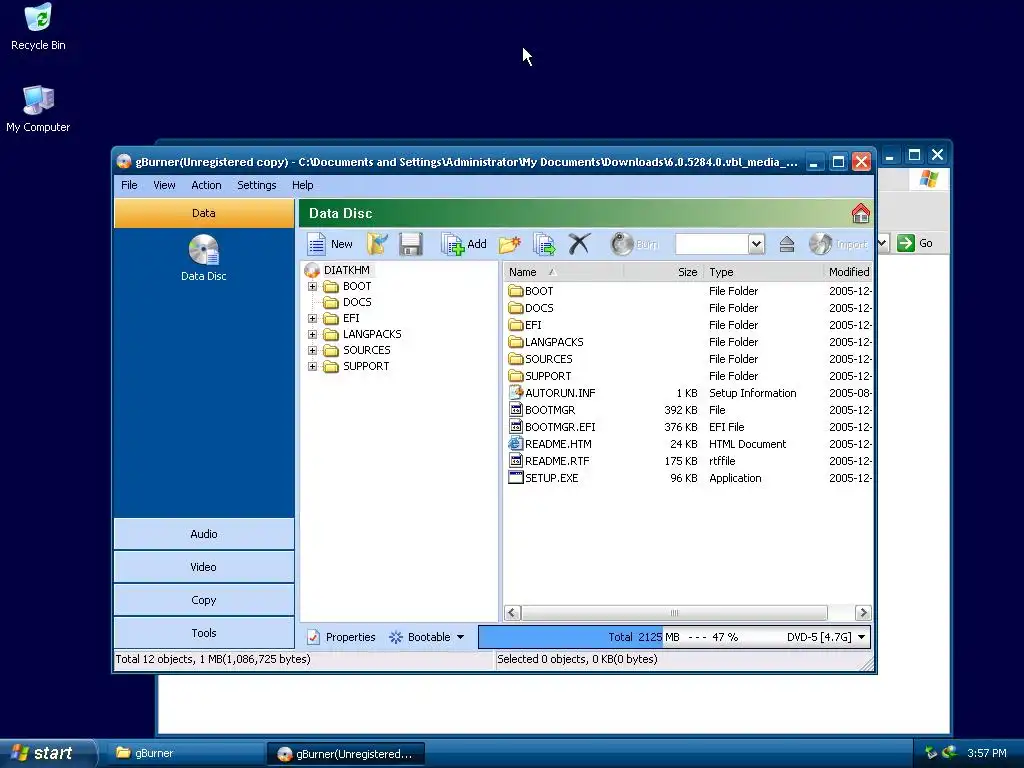
Task: Expand the SUPPORT tree node
Action: pyautogui.click(x=312, y=366)
